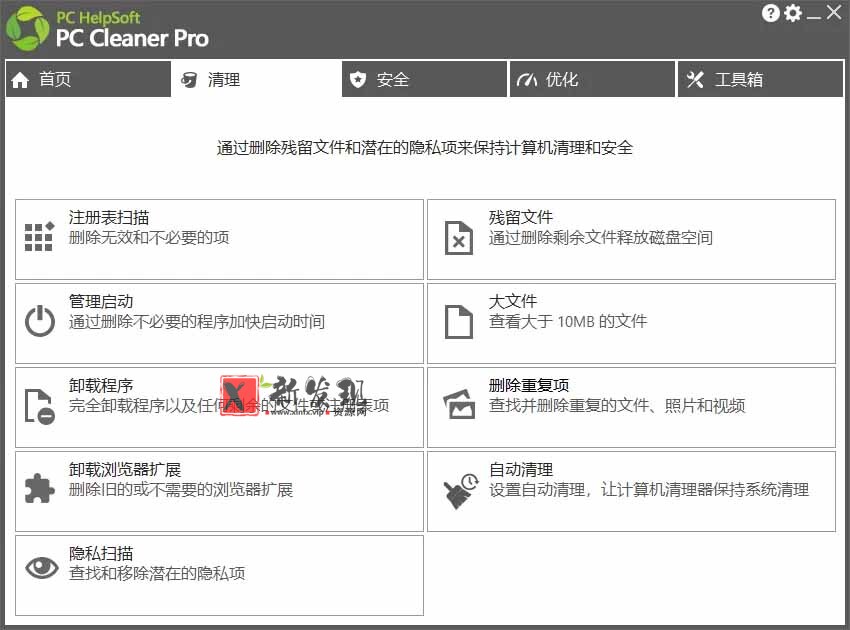Start 隐私扫描 privacy scan
Screen dimensions: 850x630
(x=219, y=575)
